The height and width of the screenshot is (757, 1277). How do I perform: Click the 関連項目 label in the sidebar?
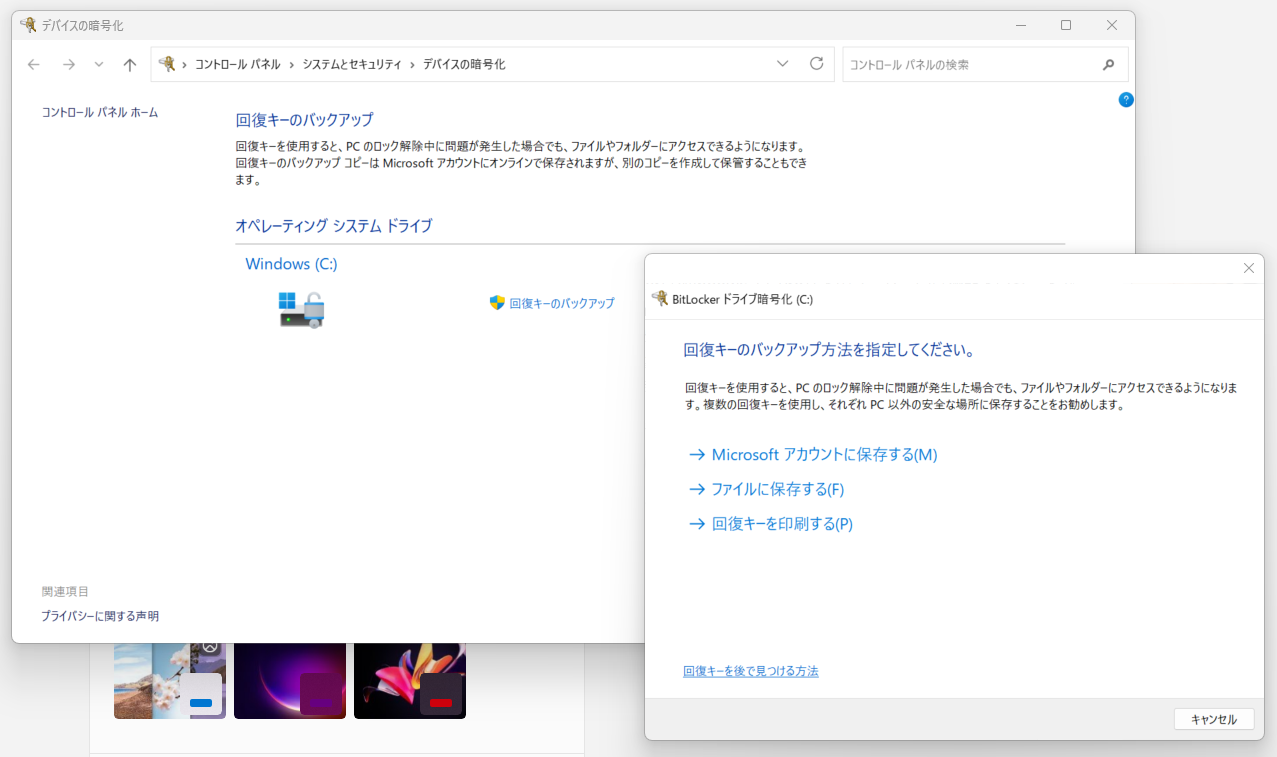tap(65, 592)
